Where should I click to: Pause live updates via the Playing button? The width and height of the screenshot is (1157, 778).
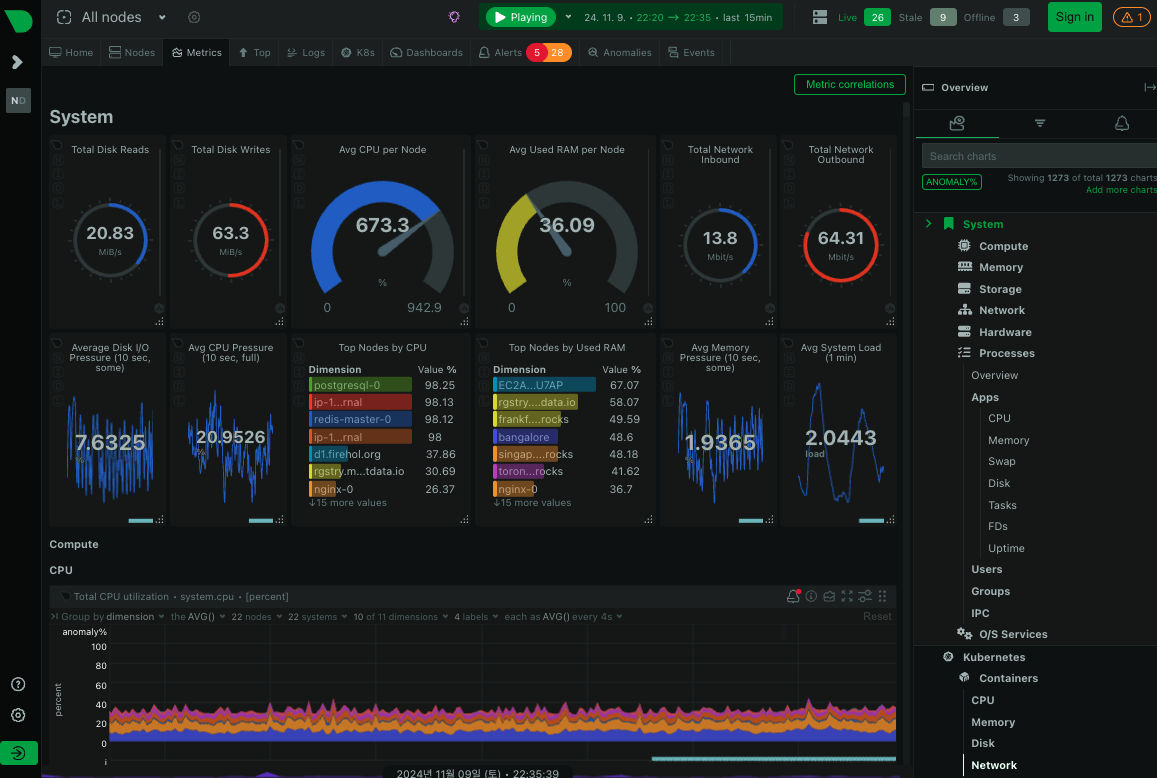522,17
